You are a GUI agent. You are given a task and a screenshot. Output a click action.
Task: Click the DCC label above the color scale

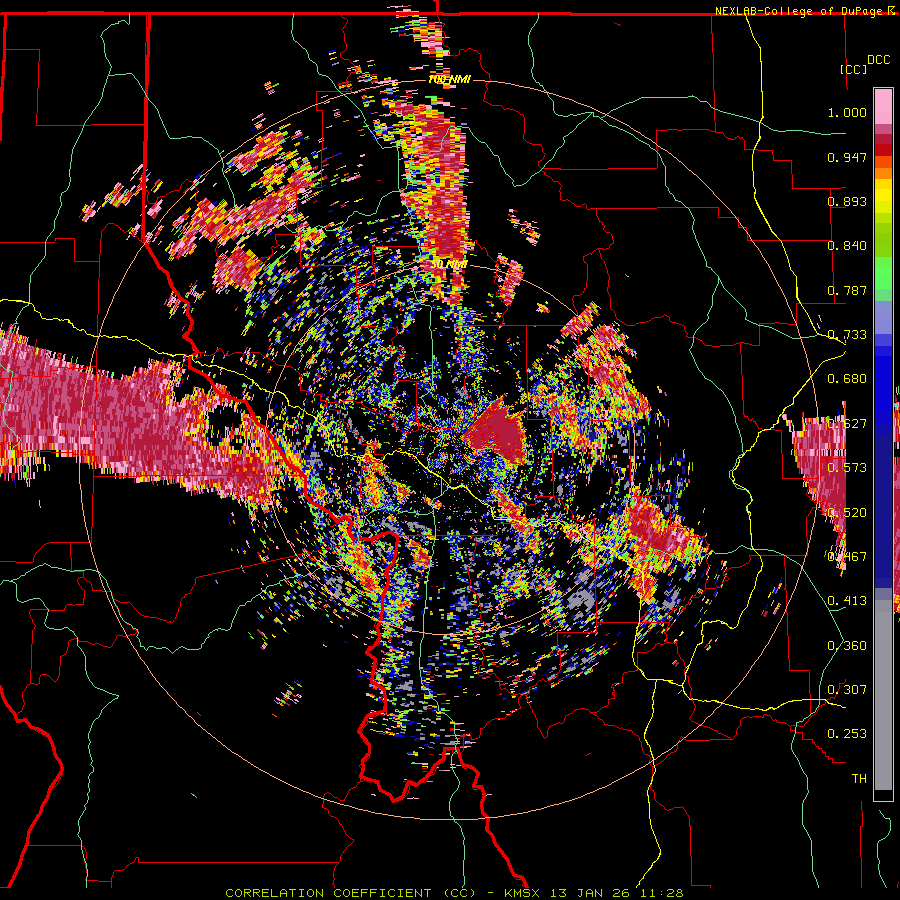(878, 60)
